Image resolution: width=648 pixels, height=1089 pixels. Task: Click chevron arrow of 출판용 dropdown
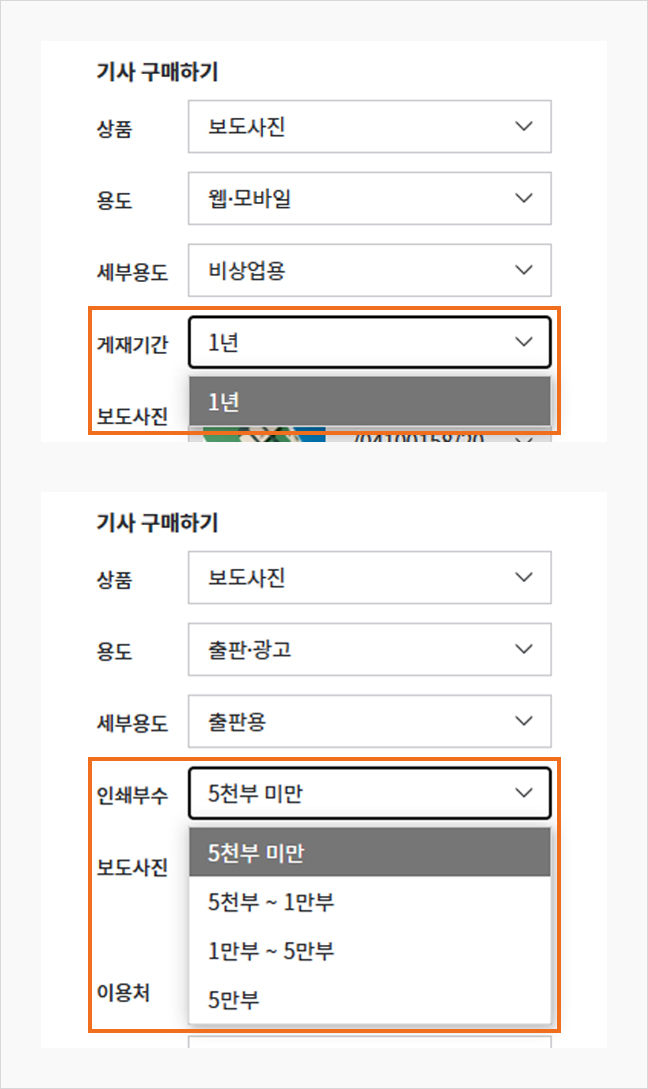tap(524, 721)
